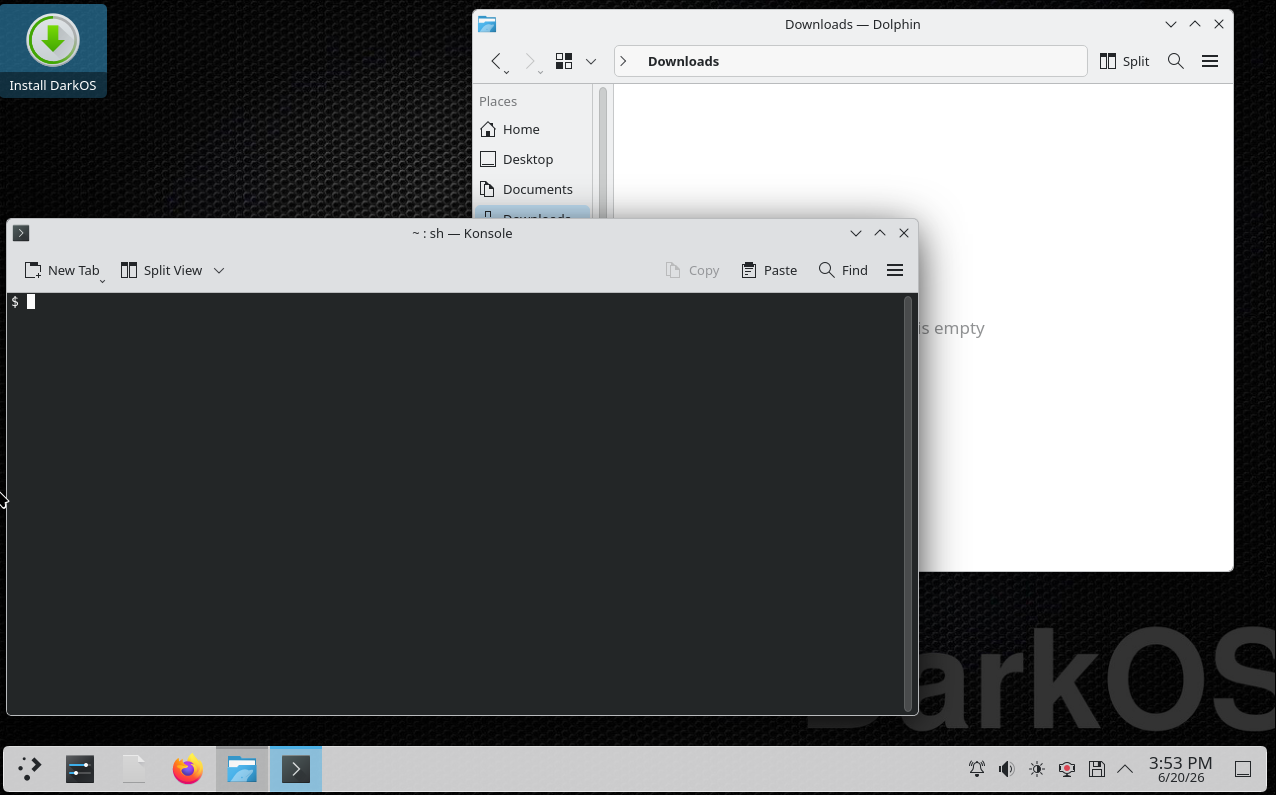This screenshot has height=795, width=1276.
Task: Open Dolphin search
Action: [x=1176, y=61]
